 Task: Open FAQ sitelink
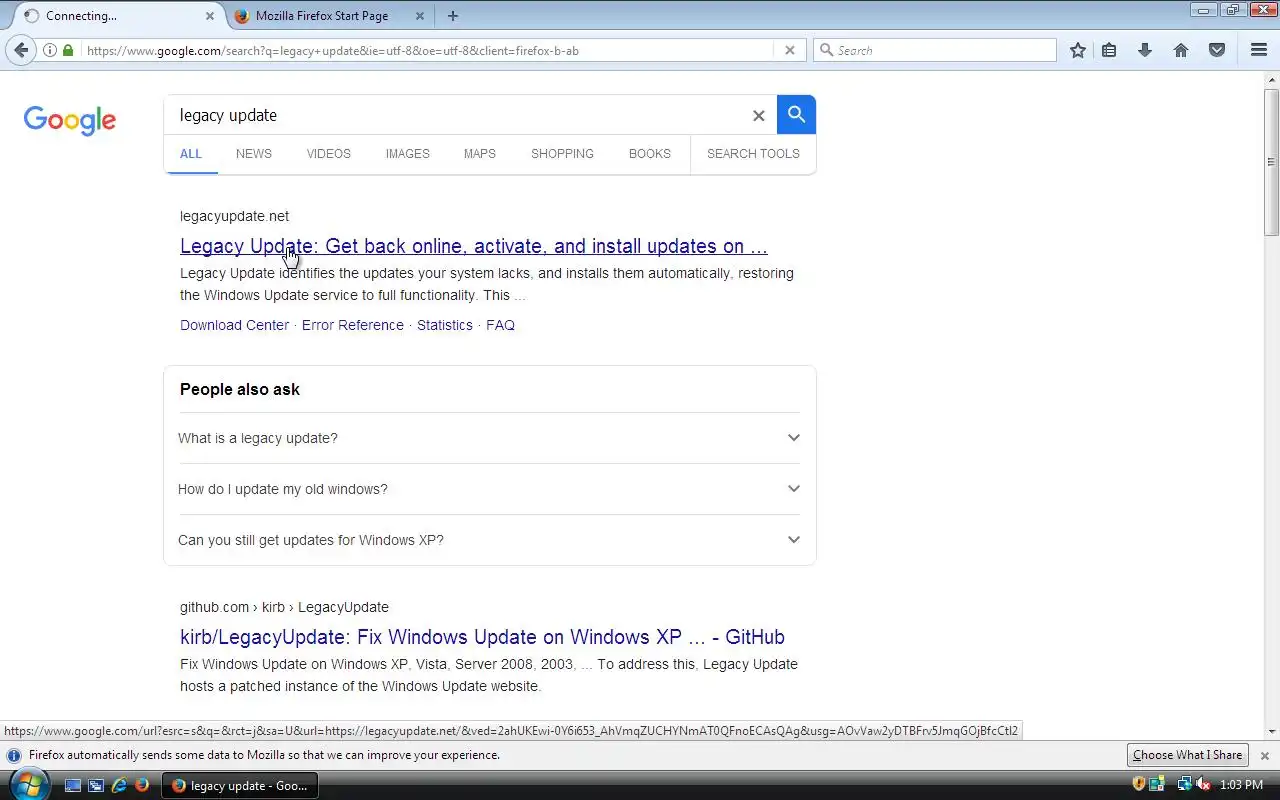click(500, 325)
